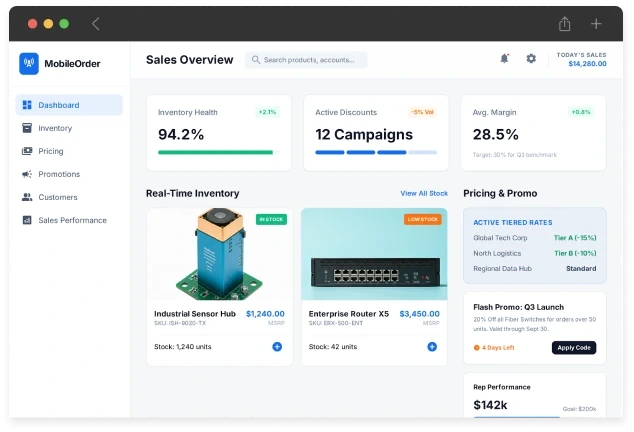Click the MobileOrder antenna logo icon

pyautogui.click(x=29, y=64)
